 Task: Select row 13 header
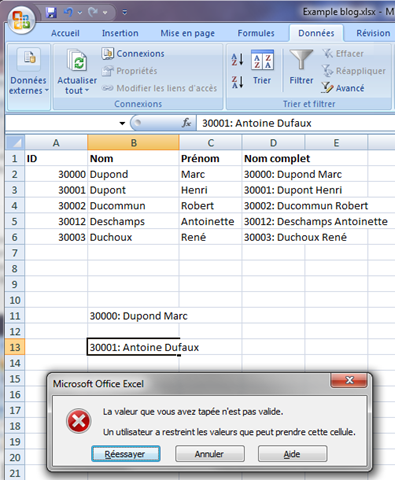pos(15,347)
